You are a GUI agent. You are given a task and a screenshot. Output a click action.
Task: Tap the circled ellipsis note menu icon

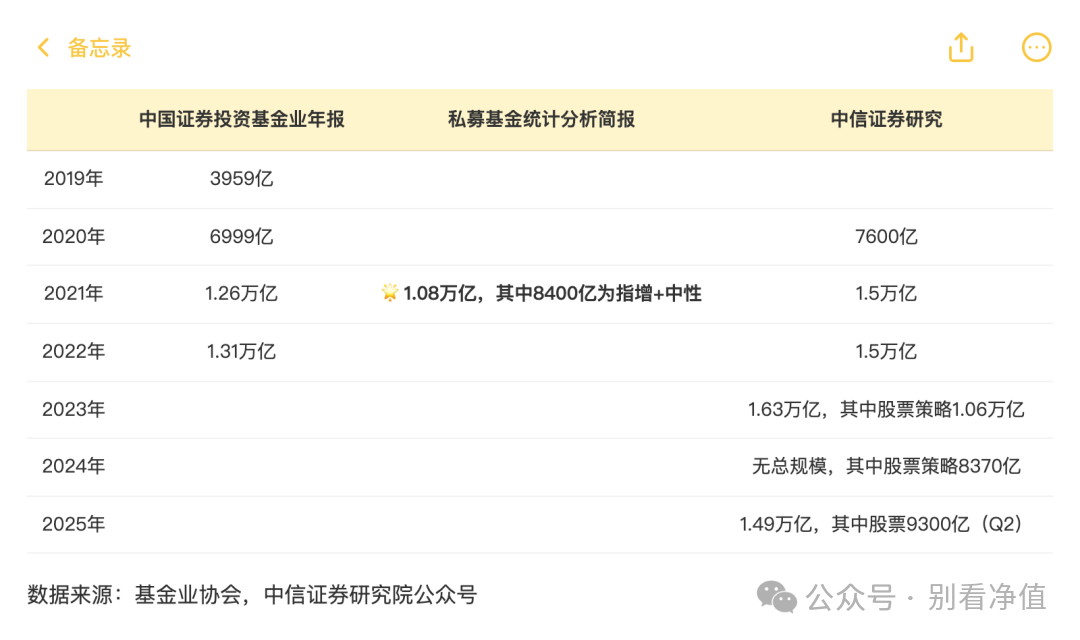coord(1037,47)
